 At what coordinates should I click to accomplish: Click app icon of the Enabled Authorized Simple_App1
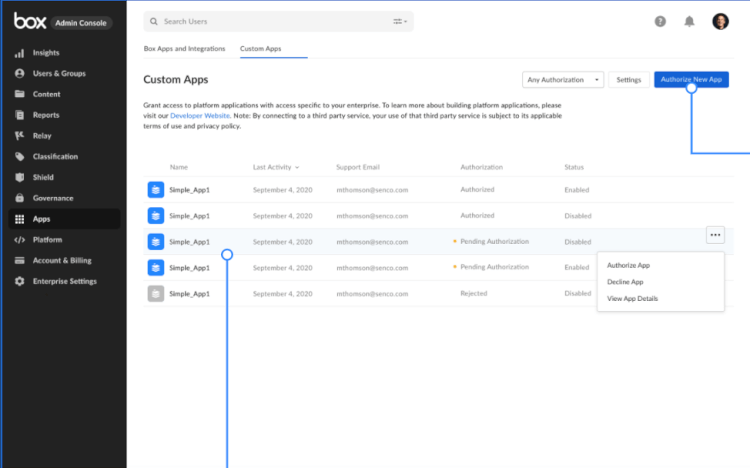(x=155, y=190)
